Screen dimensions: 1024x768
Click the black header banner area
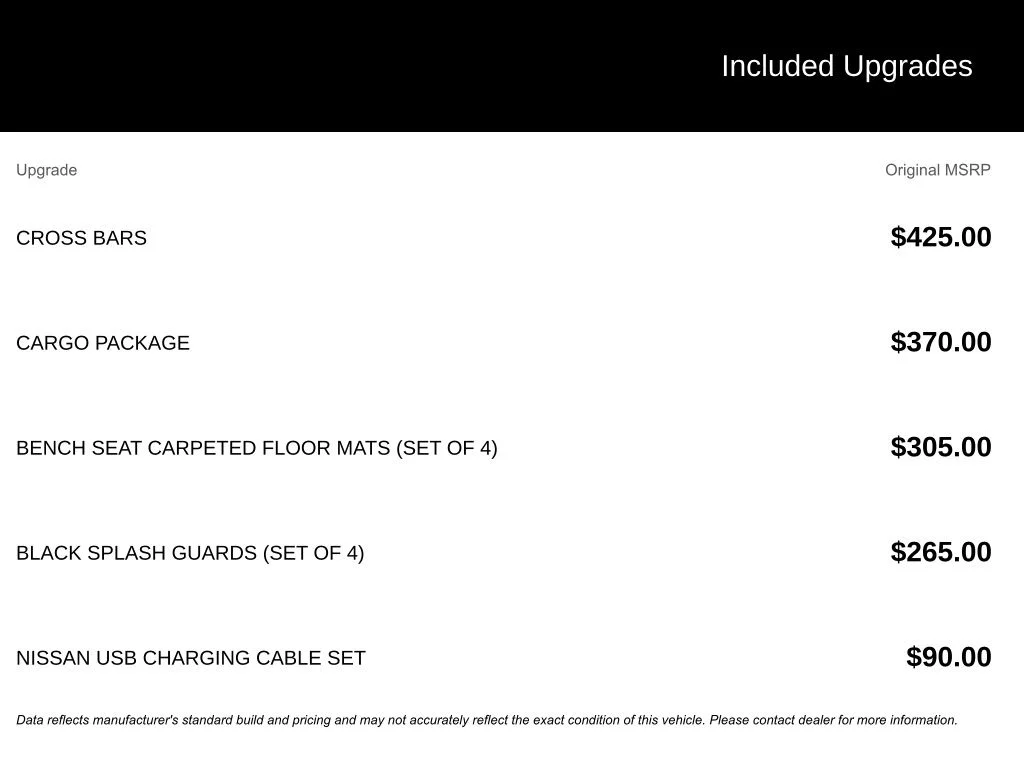[x=512, y=65]
